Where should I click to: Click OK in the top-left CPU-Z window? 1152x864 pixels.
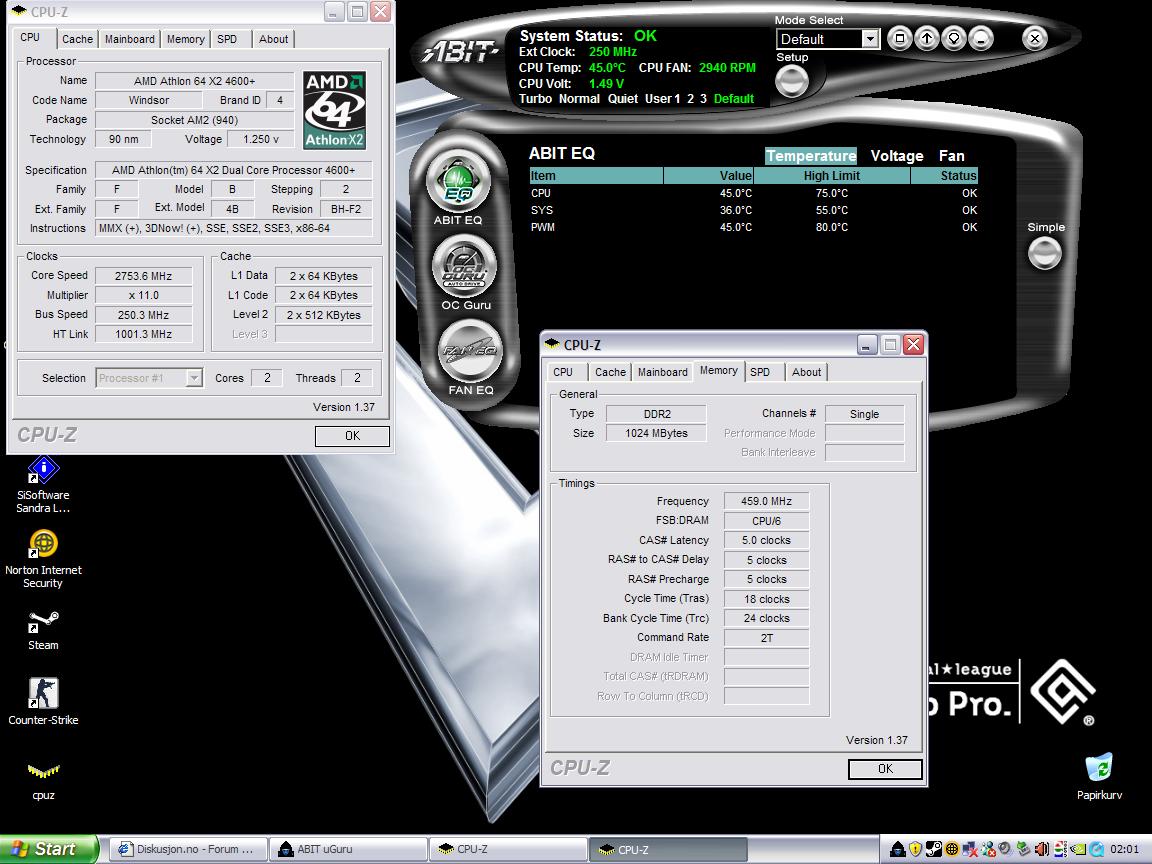click(x=353, y=436)
